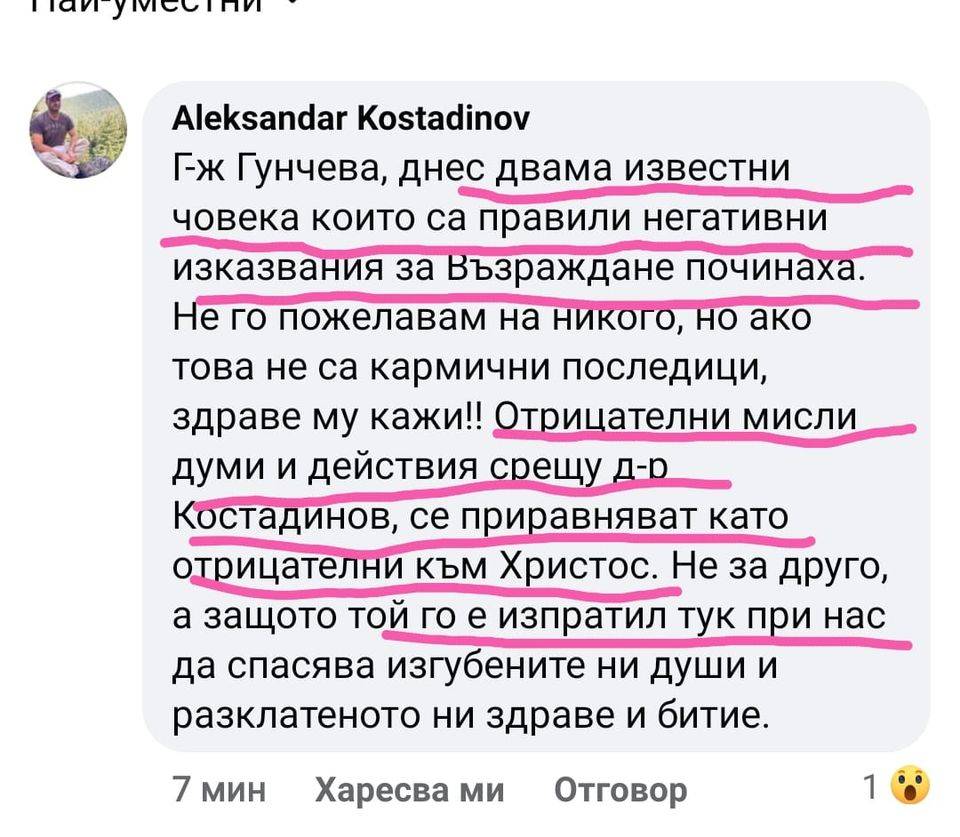Click the word Христос in the comment
Screen dimensions: 960x837
580,567
